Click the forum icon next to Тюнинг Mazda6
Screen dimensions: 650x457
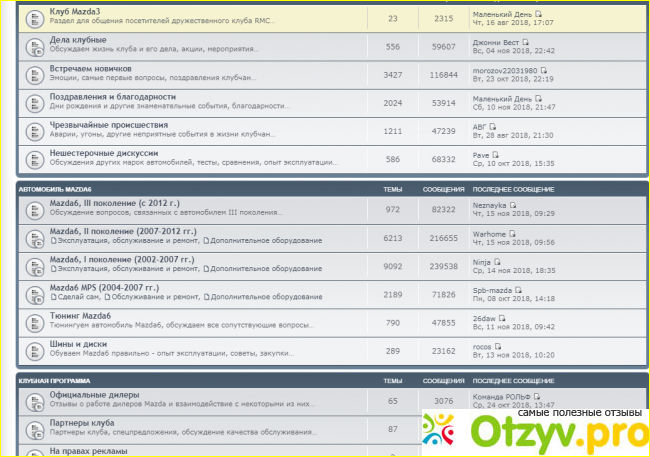pos(33,323)
